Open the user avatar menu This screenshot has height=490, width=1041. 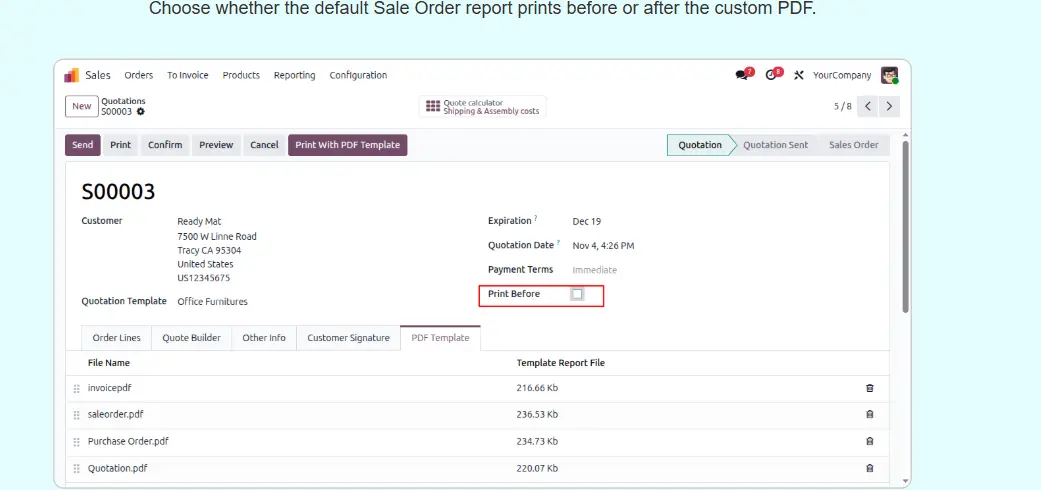889,75
